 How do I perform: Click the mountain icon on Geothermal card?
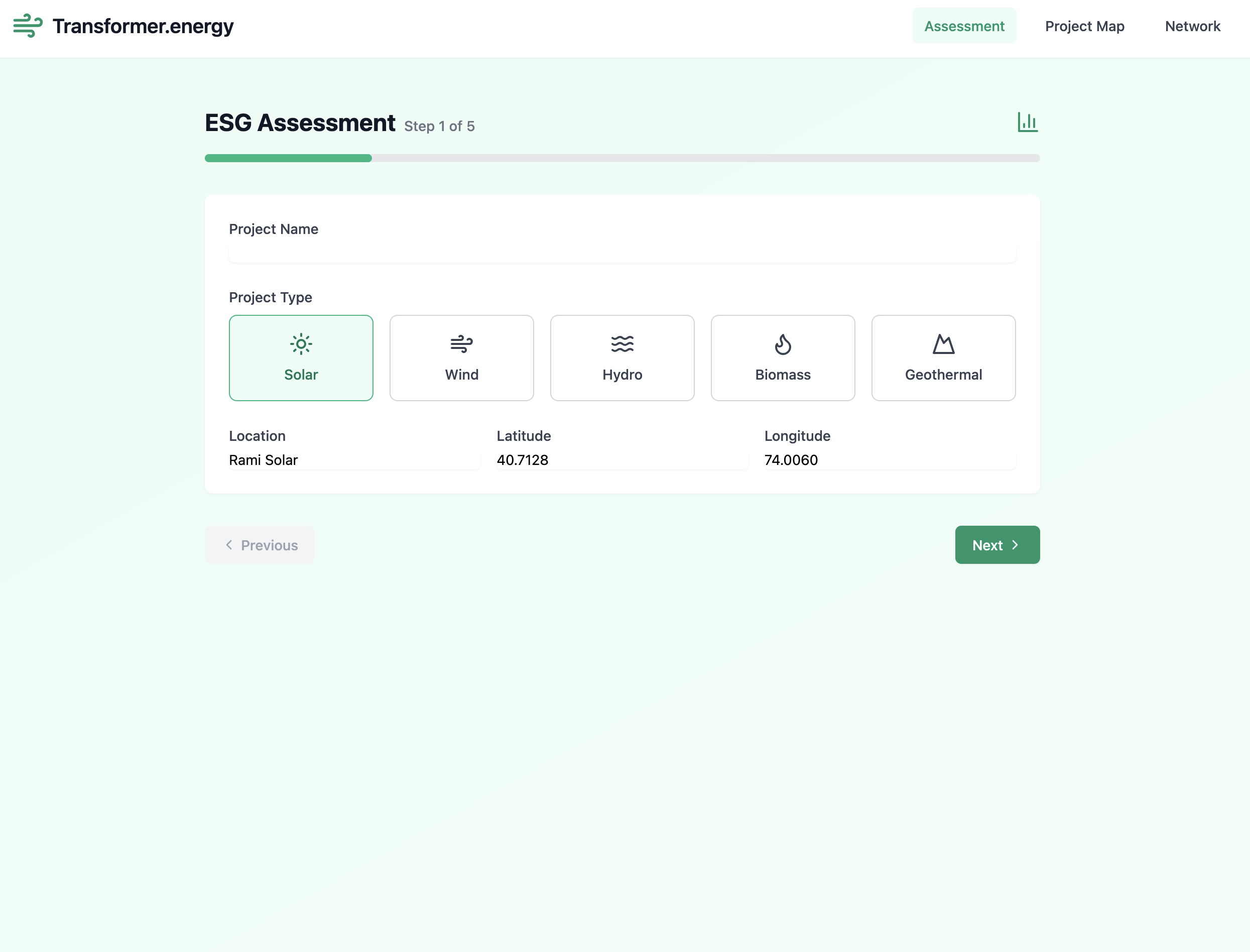943,344
